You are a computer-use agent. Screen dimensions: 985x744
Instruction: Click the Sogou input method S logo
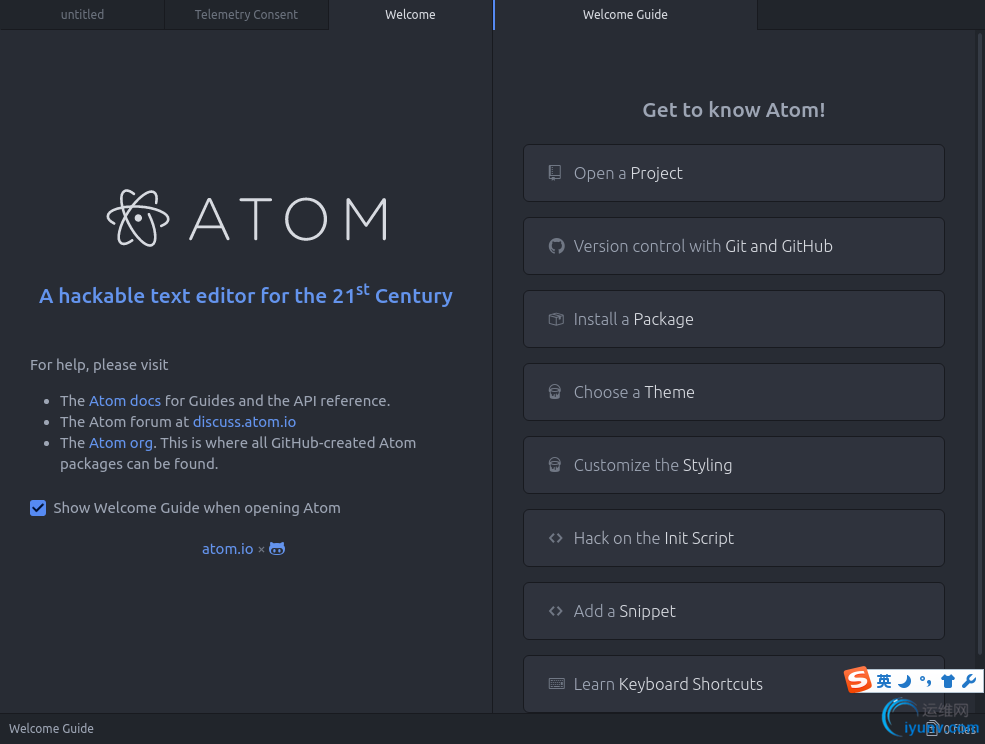[x=858, y=680]
